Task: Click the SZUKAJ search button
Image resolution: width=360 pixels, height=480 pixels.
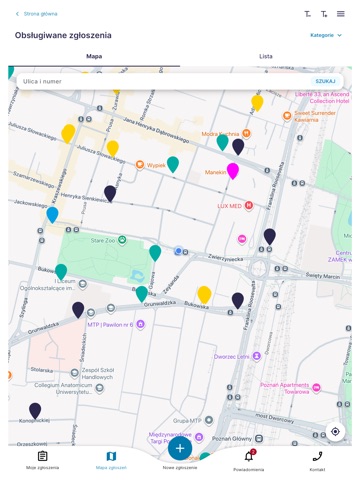Action: click(325, 81)
